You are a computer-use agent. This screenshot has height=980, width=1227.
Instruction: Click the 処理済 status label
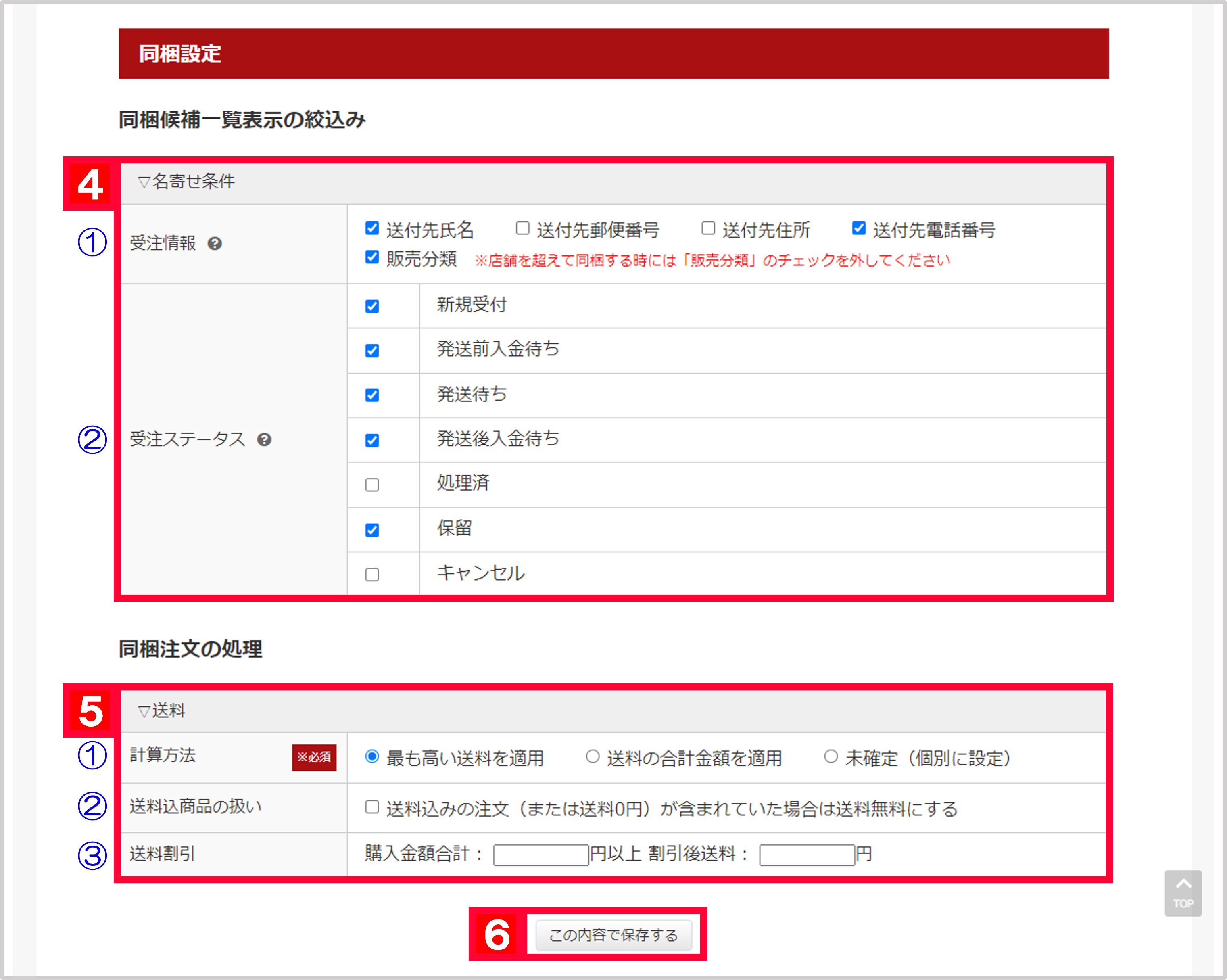click(463, 483)
